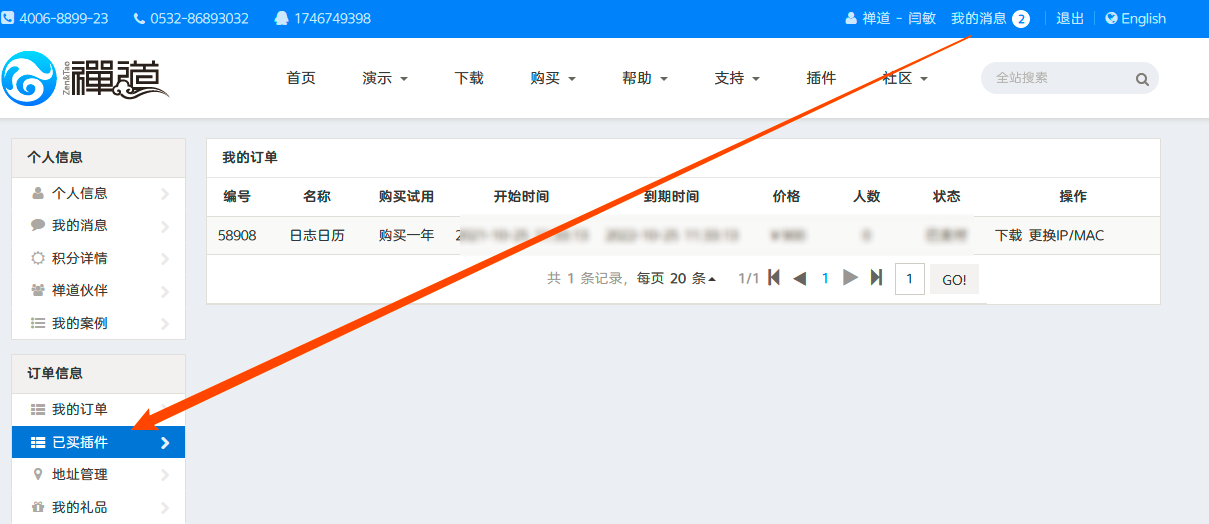Click the map pin icon beside 地址管理
Image resolution: width=1209 pixels, height=524 pixels.
coord(38,474)
